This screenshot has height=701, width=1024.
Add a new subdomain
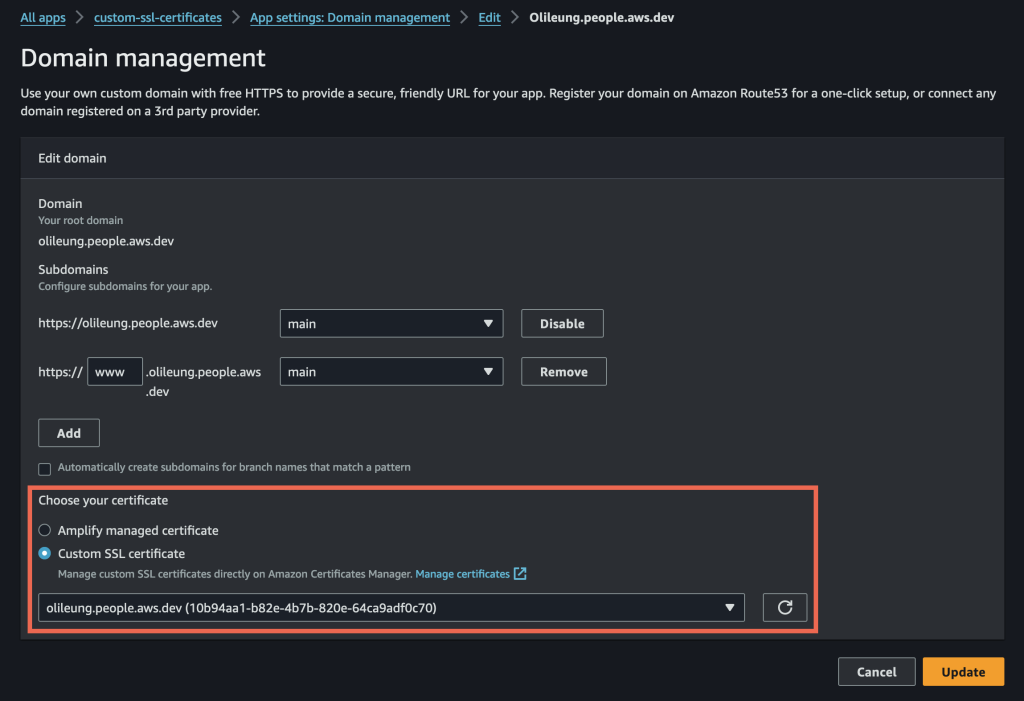tap(68, 432)
